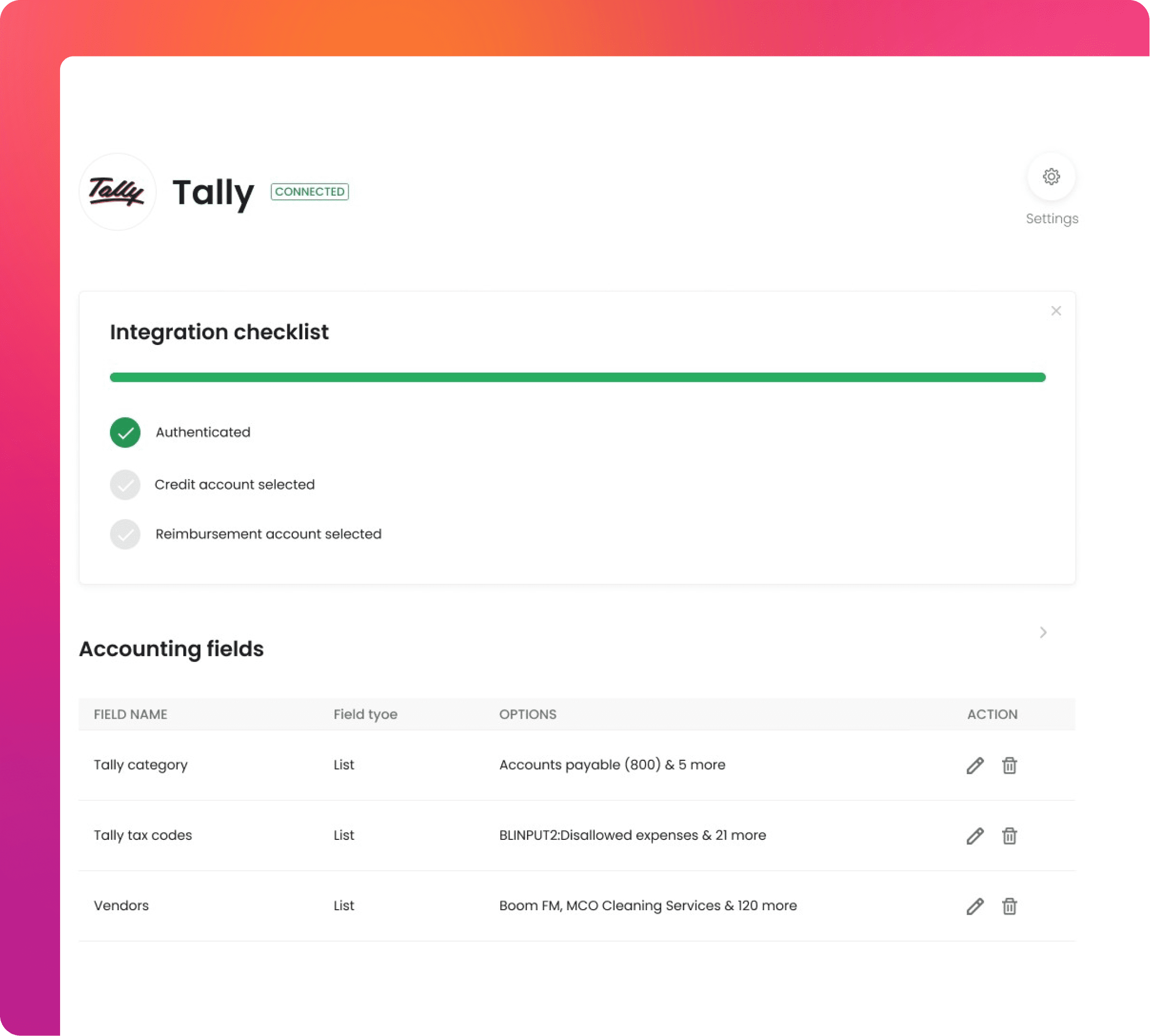Select the OPTIONS column header
Screen dimensions: 1150x1036
click(x=527, y=715)
